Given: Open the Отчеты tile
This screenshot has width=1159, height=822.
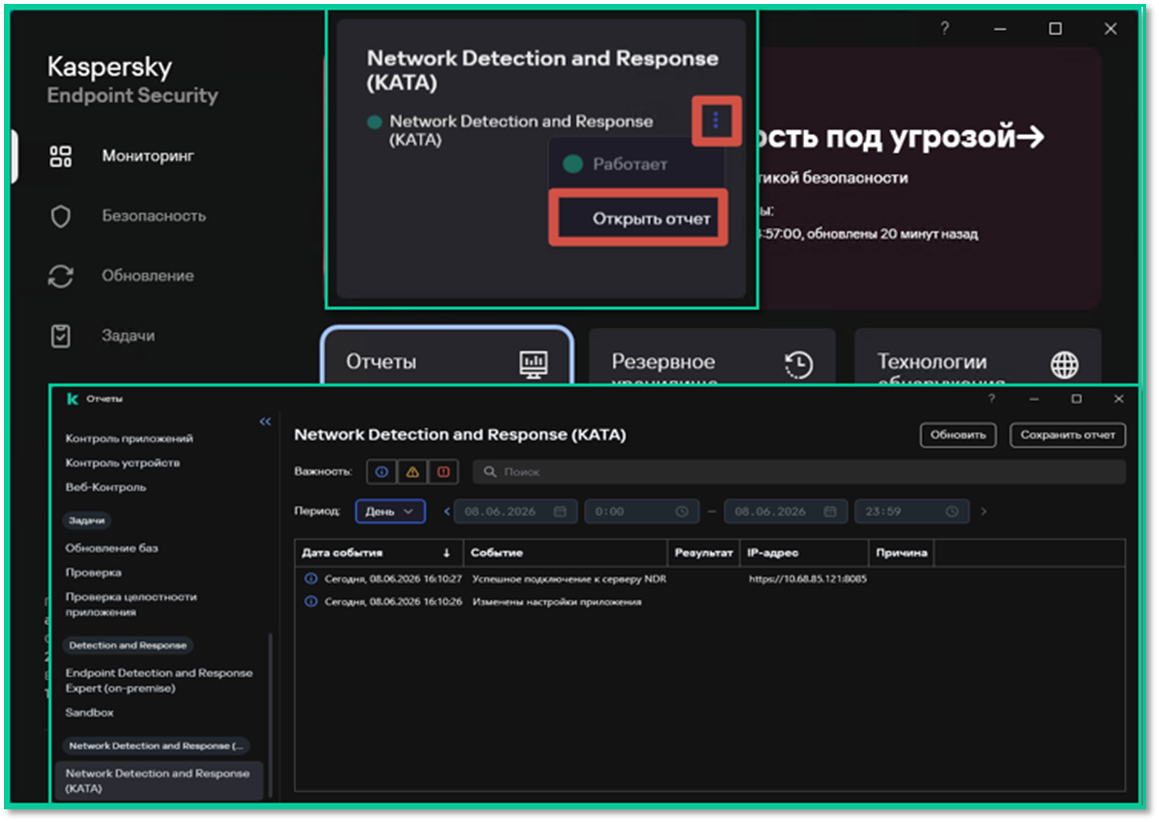Looking at the screenshot, I should [446, 356].
